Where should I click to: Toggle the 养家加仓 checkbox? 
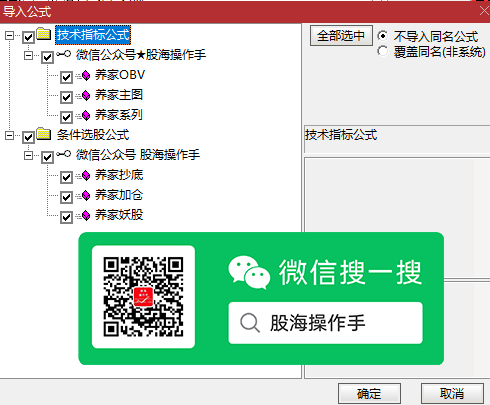(66, 197)
